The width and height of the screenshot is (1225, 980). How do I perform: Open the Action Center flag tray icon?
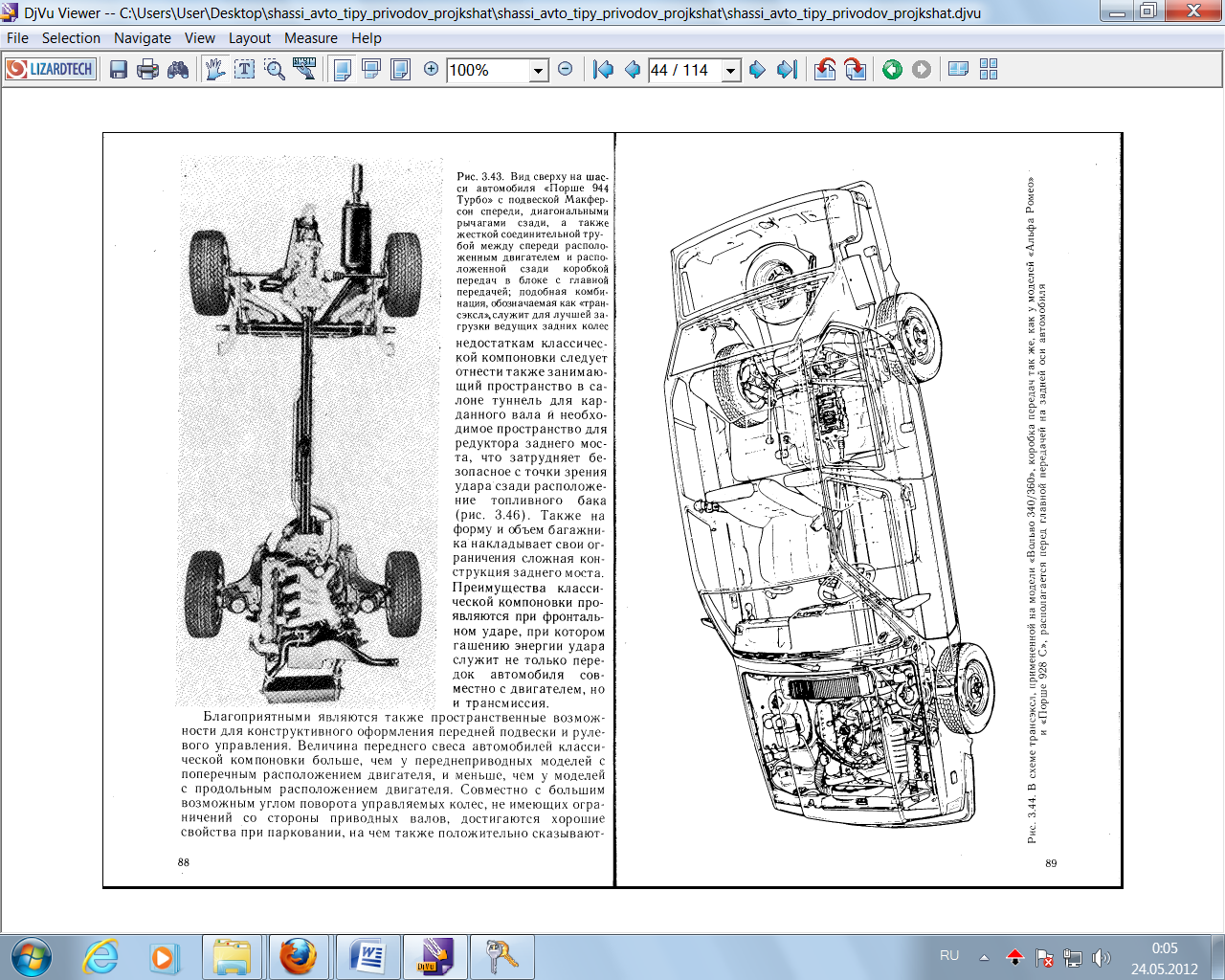[1044, 956]
